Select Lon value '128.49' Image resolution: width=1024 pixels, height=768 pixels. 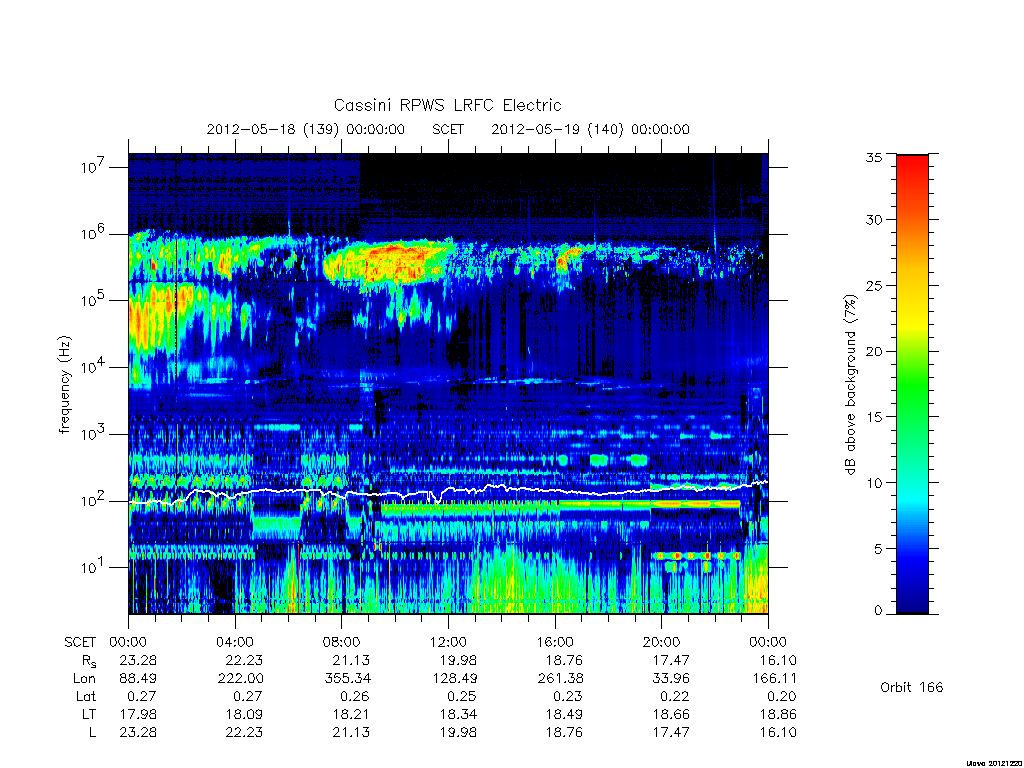454,679
